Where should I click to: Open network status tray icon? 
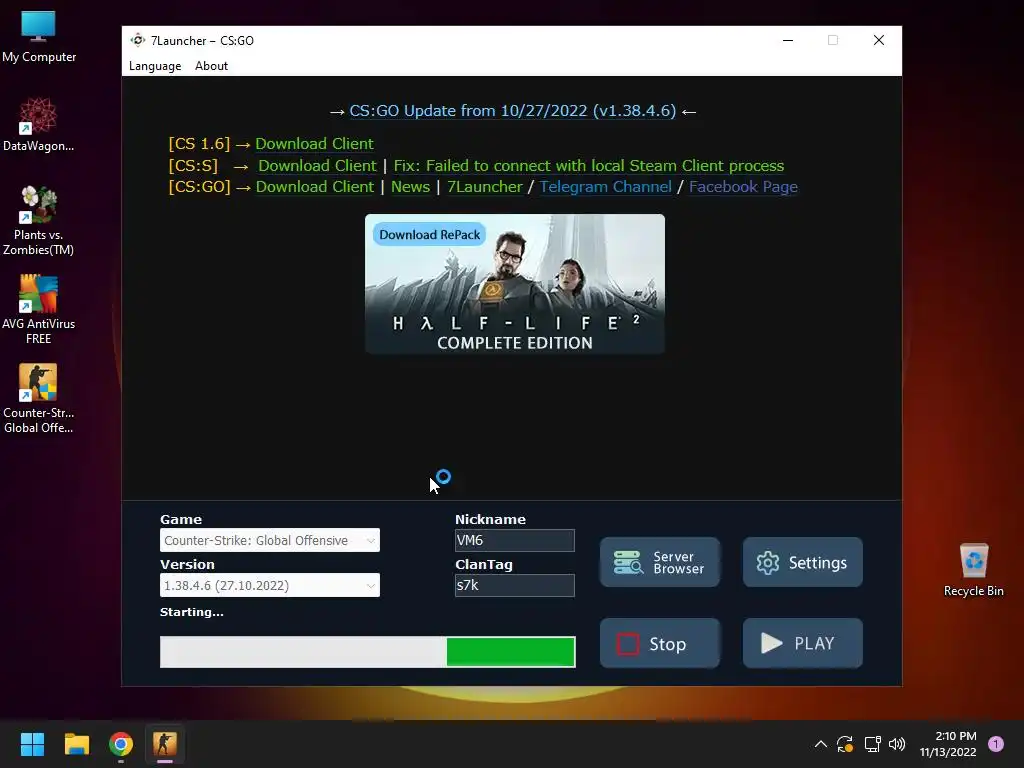[872, 744]
